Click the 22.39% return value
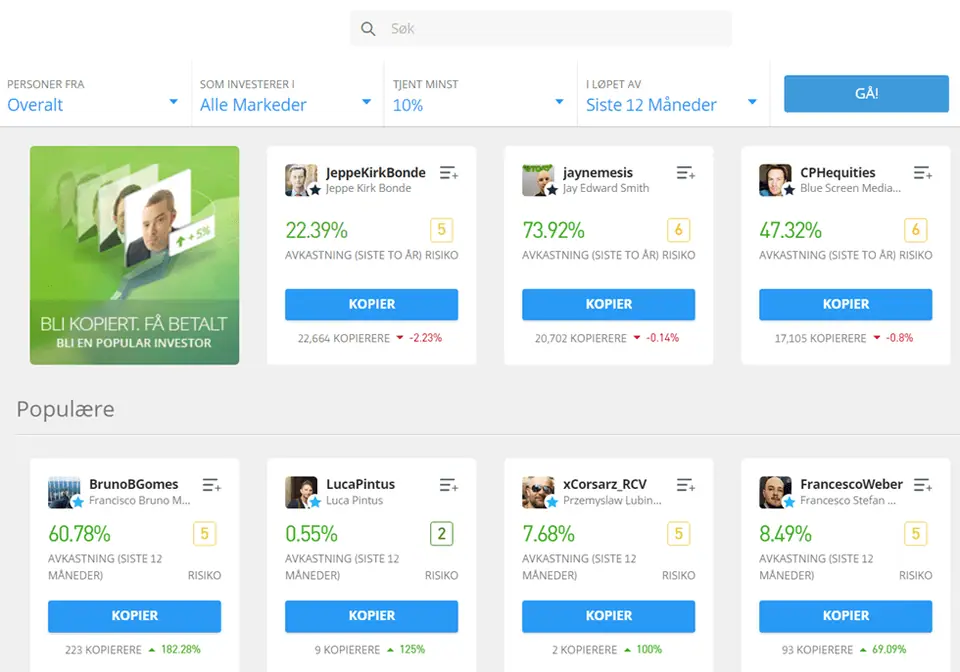The height and width of the screenshot is (672, 960). coord(317,231)
